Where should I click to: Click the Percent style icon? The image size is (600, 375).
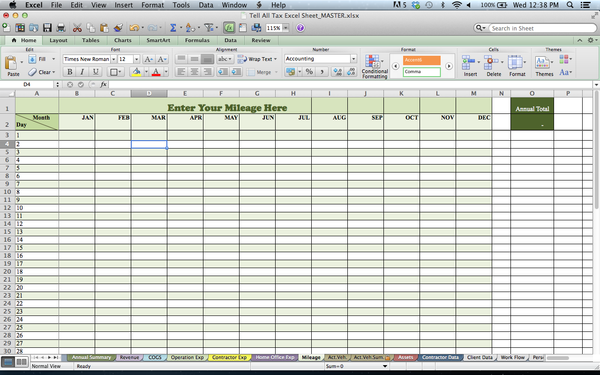(309, 72)
